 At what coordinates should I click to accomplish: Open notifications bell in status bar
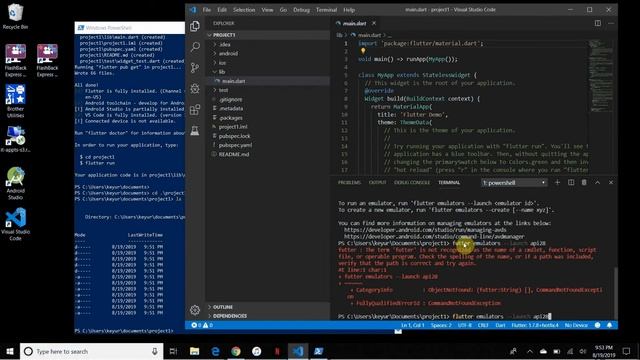tap(609, 325)
